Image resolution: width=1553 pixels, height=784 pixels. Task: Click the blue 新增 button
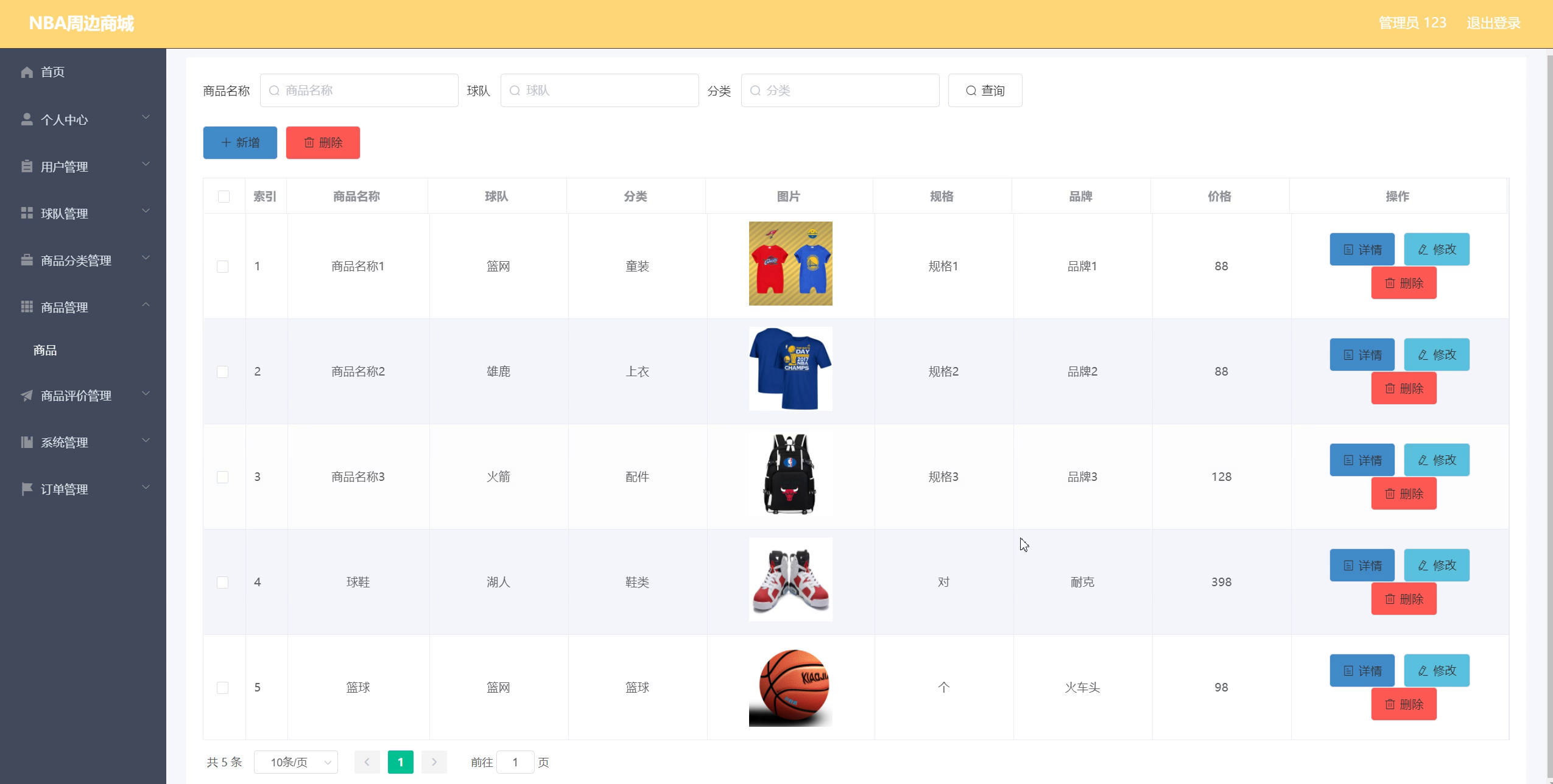coord(240,142)
